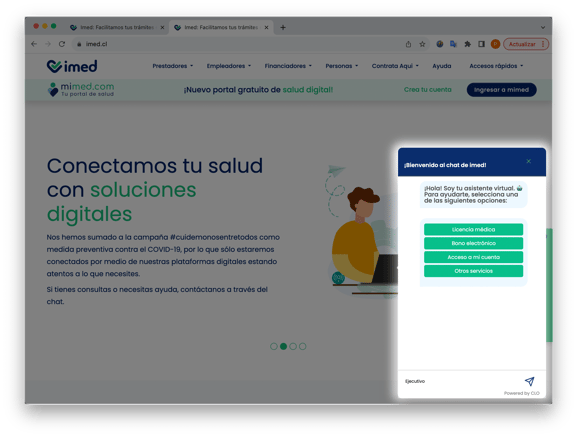Bookmark the page with the star icon
This screenshot has width=577, height=437.
(x=422, y=44)
